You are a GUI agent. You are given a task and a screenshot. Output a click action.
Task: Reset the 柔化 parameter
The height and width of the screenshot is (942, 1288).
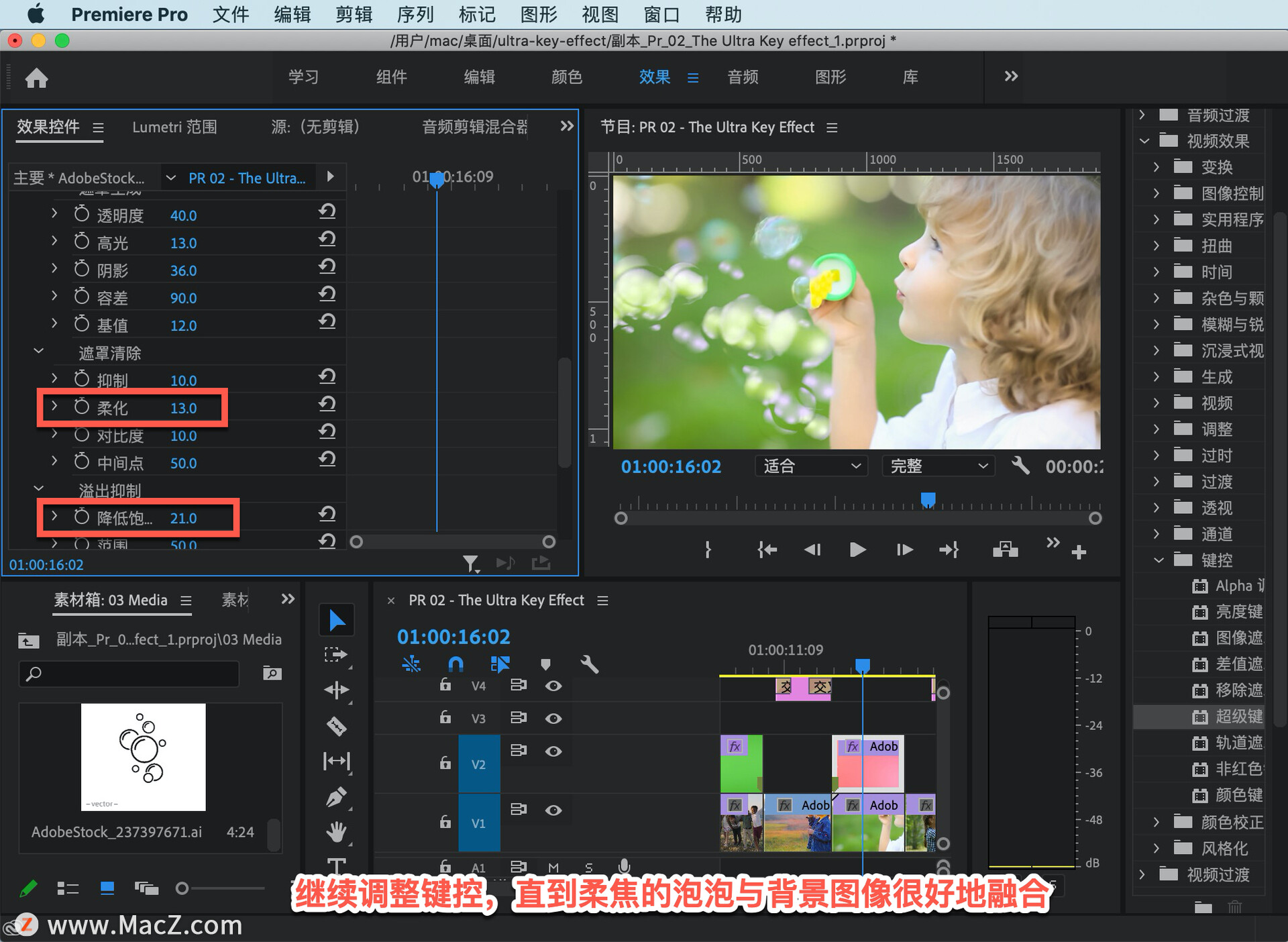327,404
